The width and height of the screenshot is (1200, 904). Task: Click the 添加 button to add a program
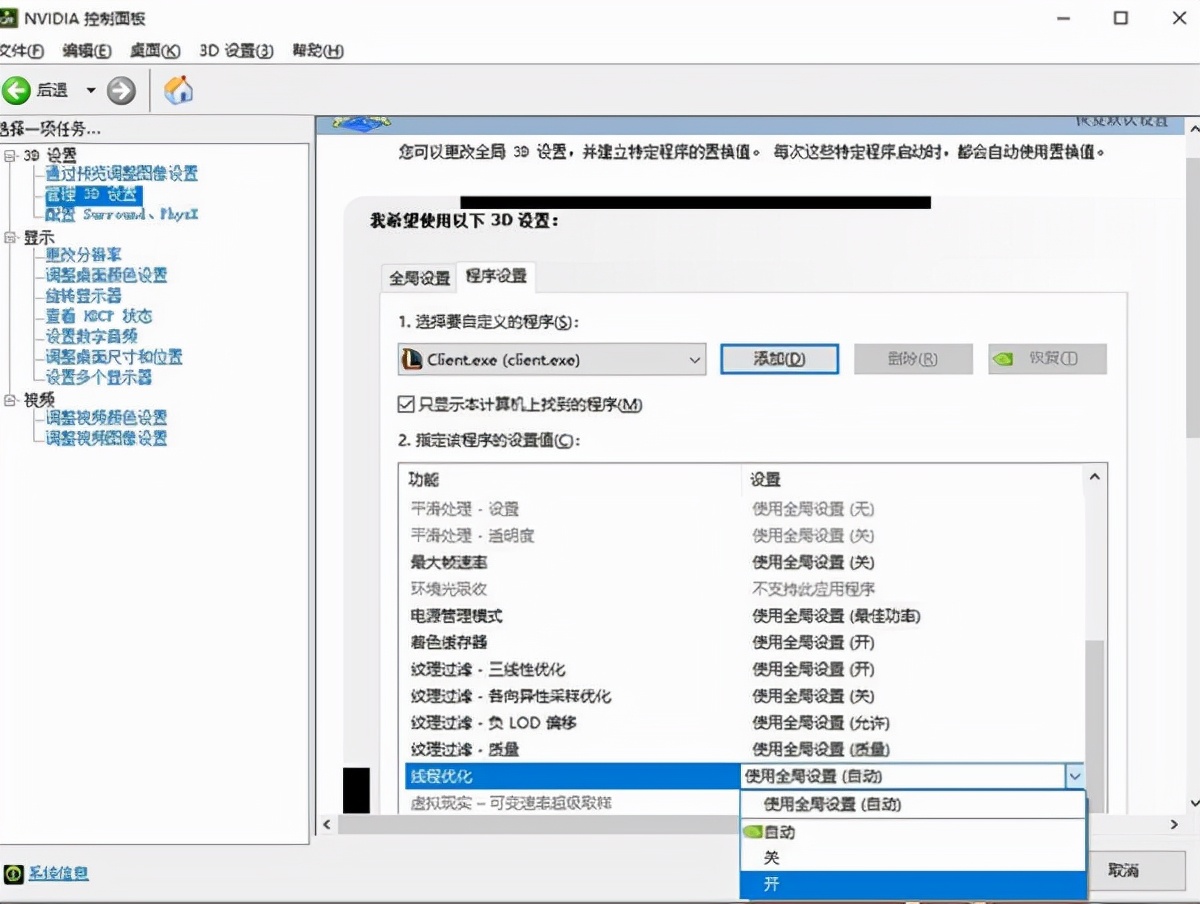779,359
